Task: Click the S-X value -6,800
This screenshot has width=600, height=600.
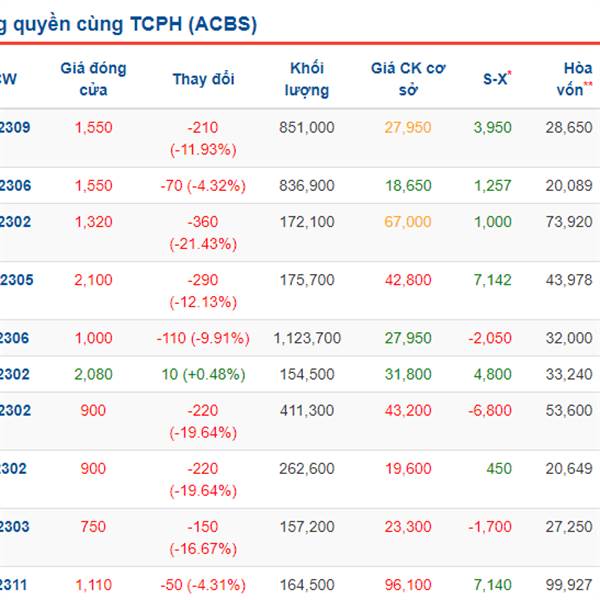Action: tap(490, 411)
